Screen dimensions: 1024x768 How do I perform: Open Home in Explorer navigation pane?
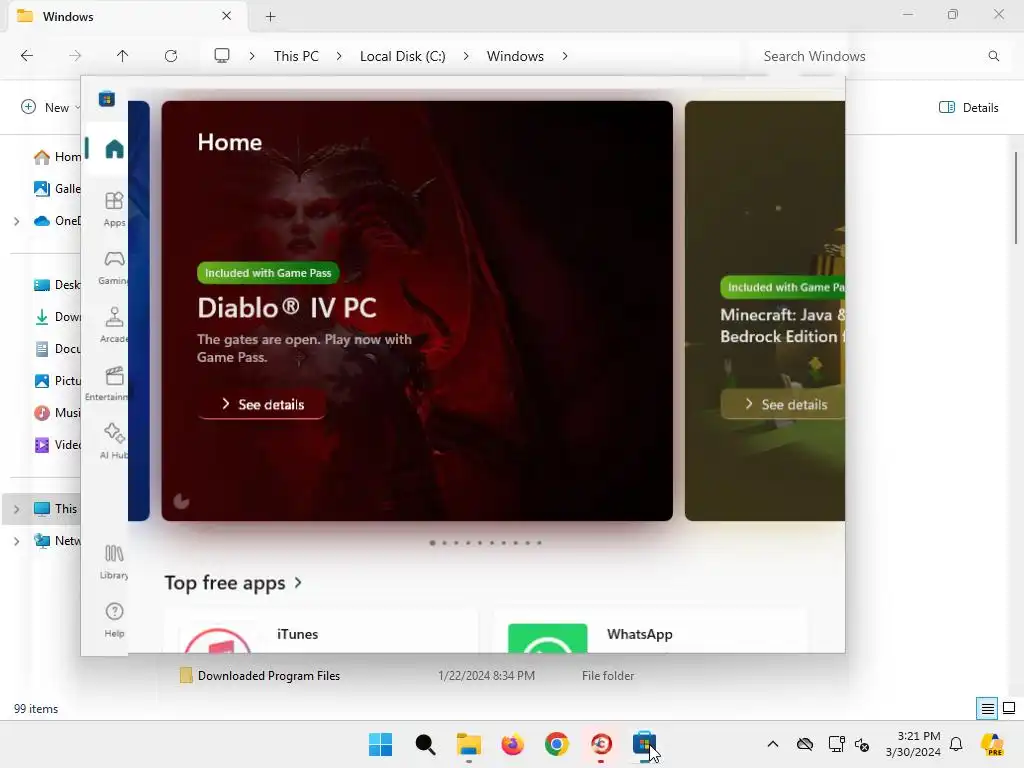point(57,157)
